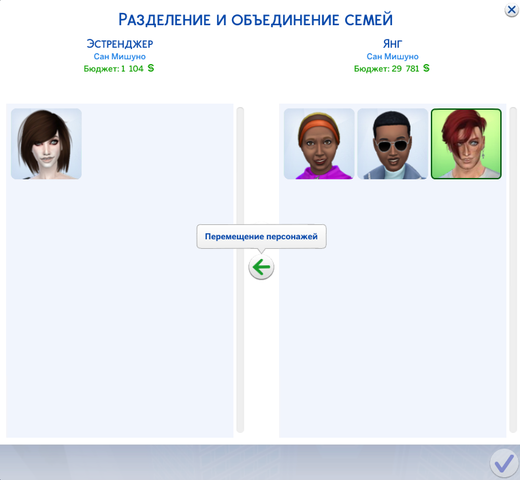Click the Янг household name
The image size is (520, 480).
(392, 44)
